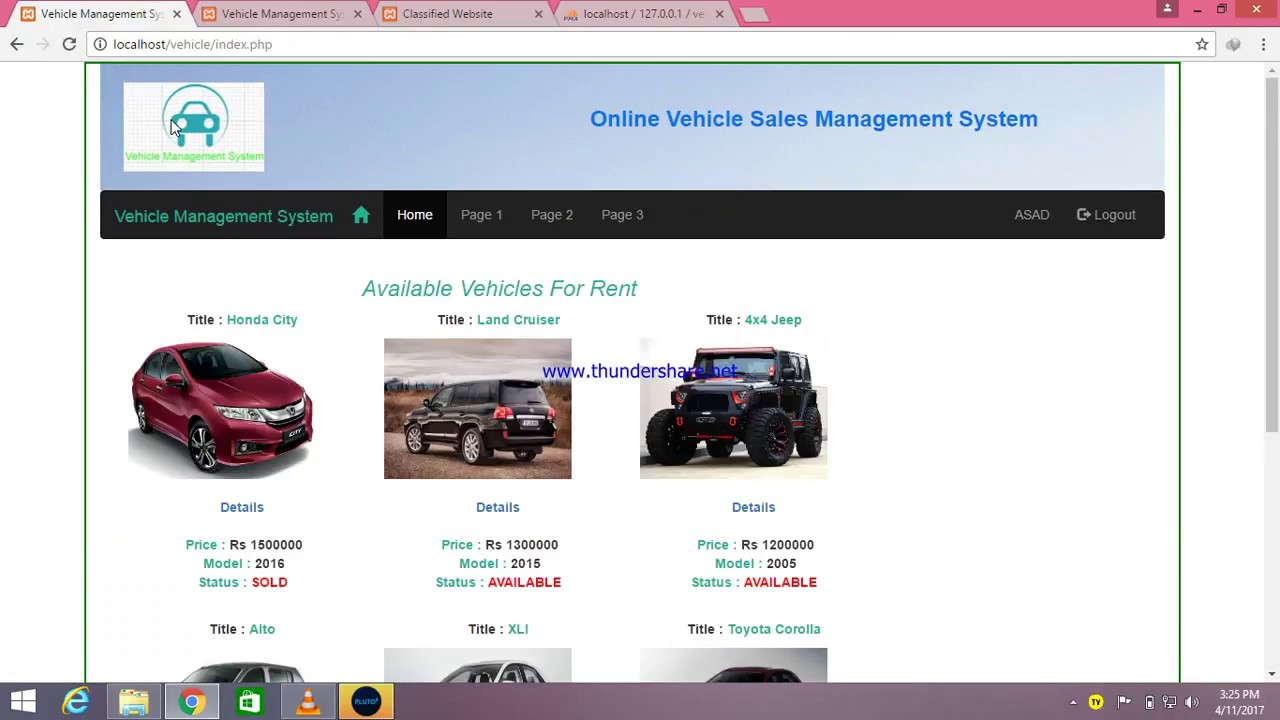This screenshot has height=720, width=1280.
Task: Open Chrome menu three dots
Action: [1264, 44]
